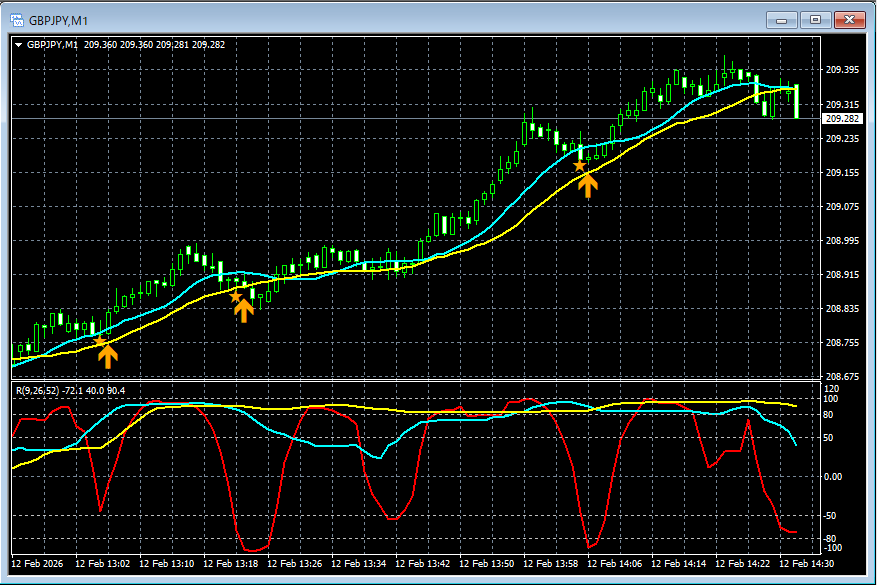Click the indicator scale value 0.00

pos(833,476)
